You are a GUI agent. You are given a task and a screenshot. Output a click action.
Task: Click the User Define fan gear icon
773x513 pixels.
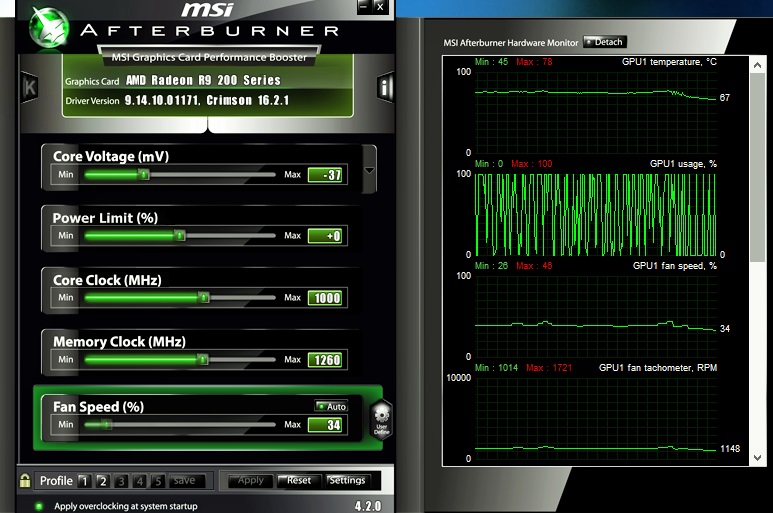click(382, 419)
